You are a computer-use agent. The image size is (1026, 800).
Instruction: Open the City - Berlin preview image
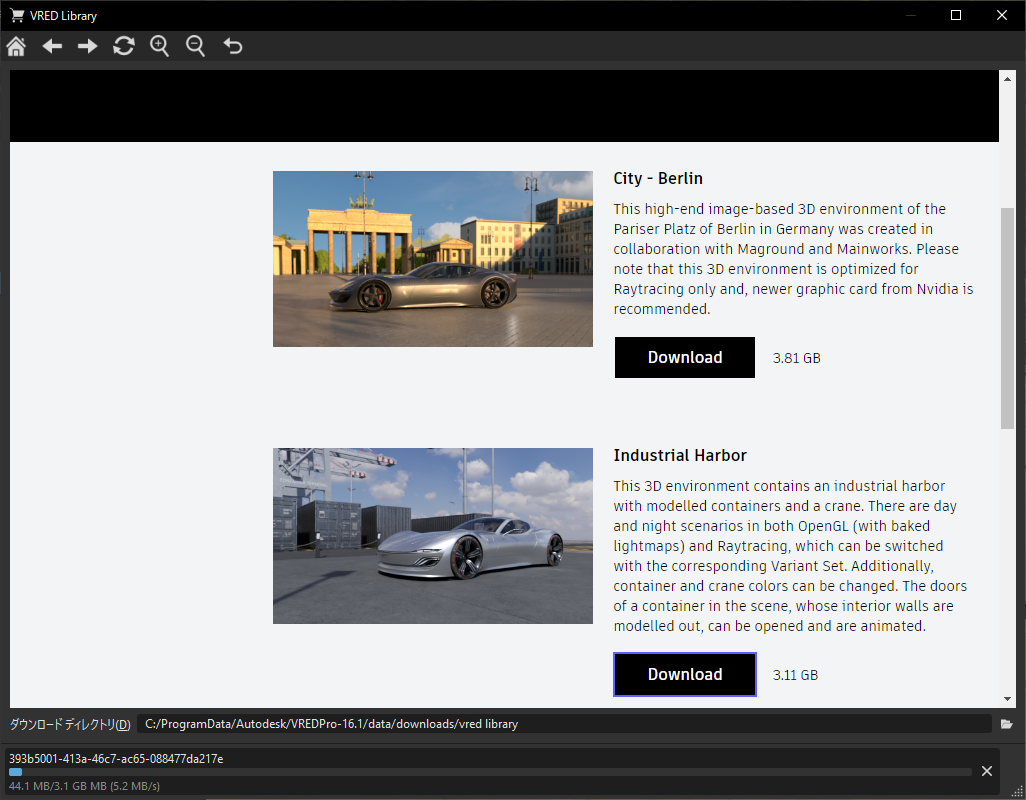click(x=433, y=259)
